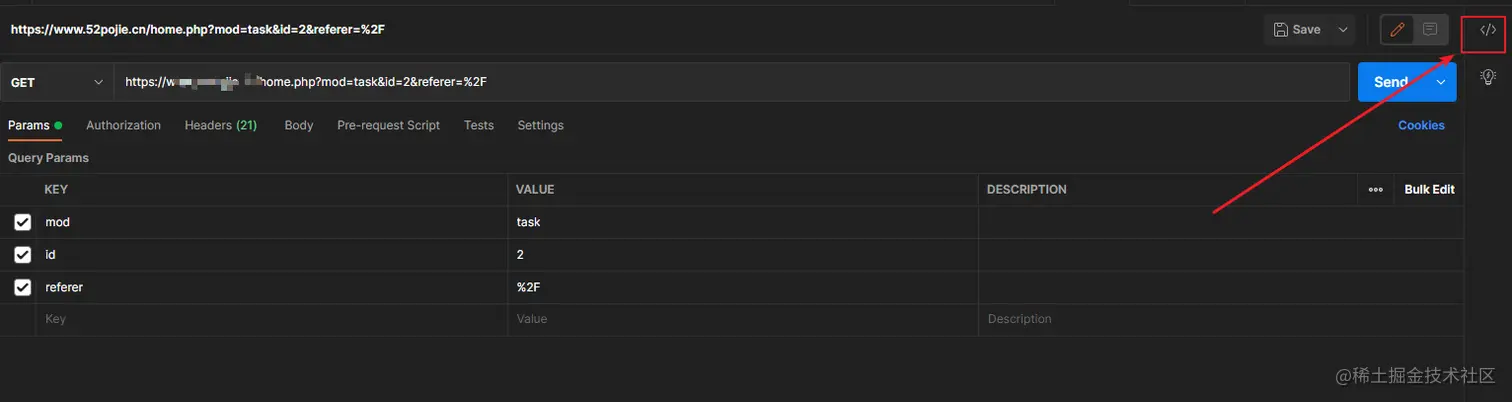Open the lightbulb info panel icon

point(1488,76)
